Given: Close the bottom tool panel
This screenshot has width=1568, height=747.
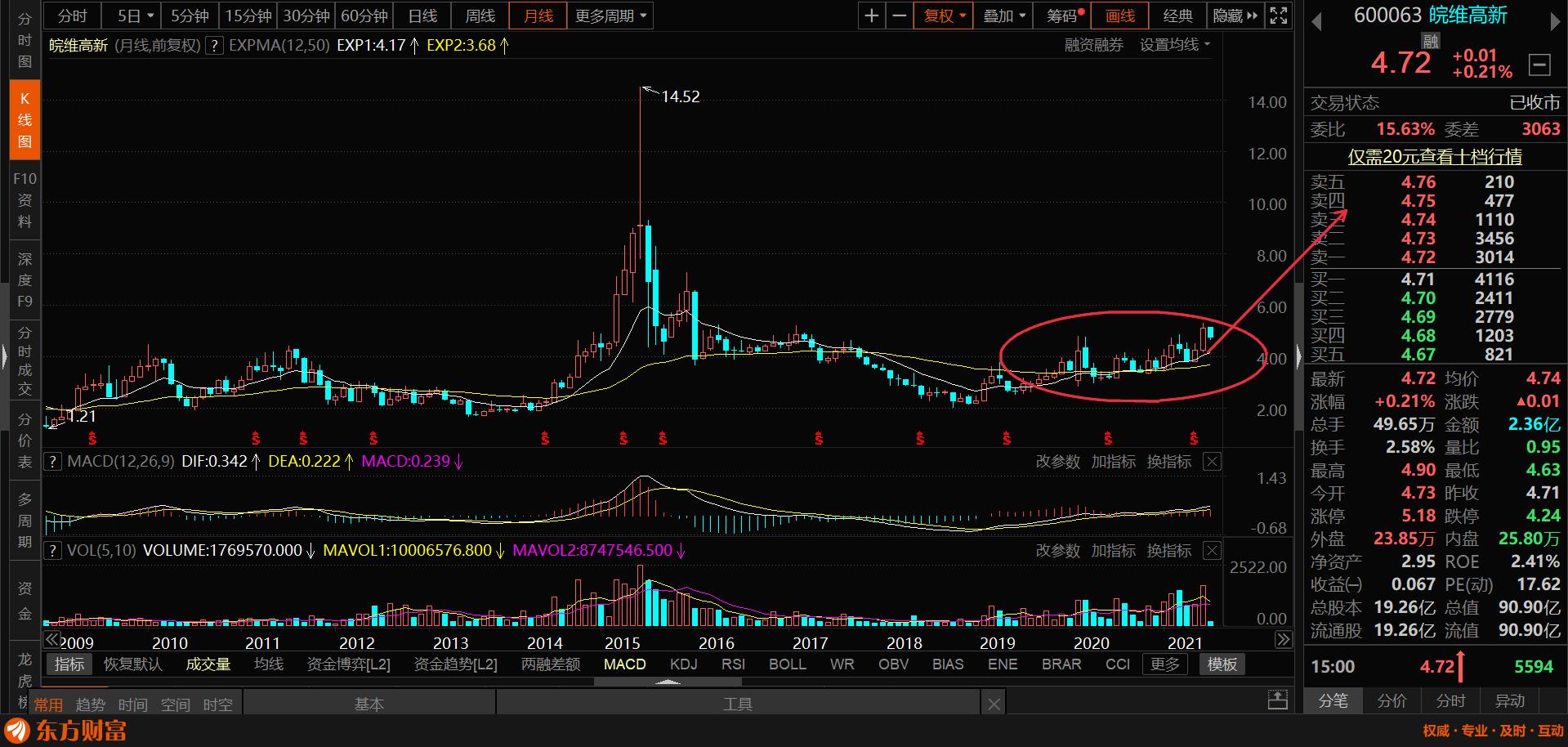Looking at the screenshot, I should (x=994, y=704).
